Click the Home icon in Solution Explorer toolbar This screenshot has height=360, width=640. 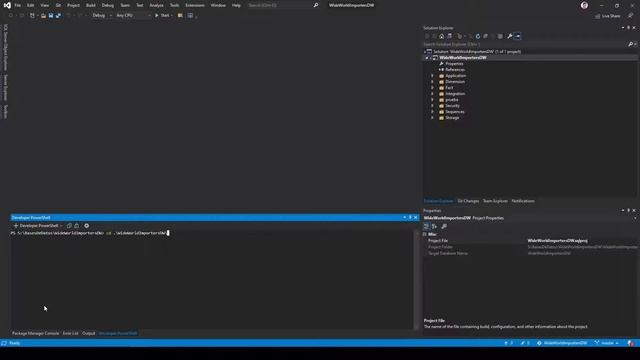[x=442, y=36]
